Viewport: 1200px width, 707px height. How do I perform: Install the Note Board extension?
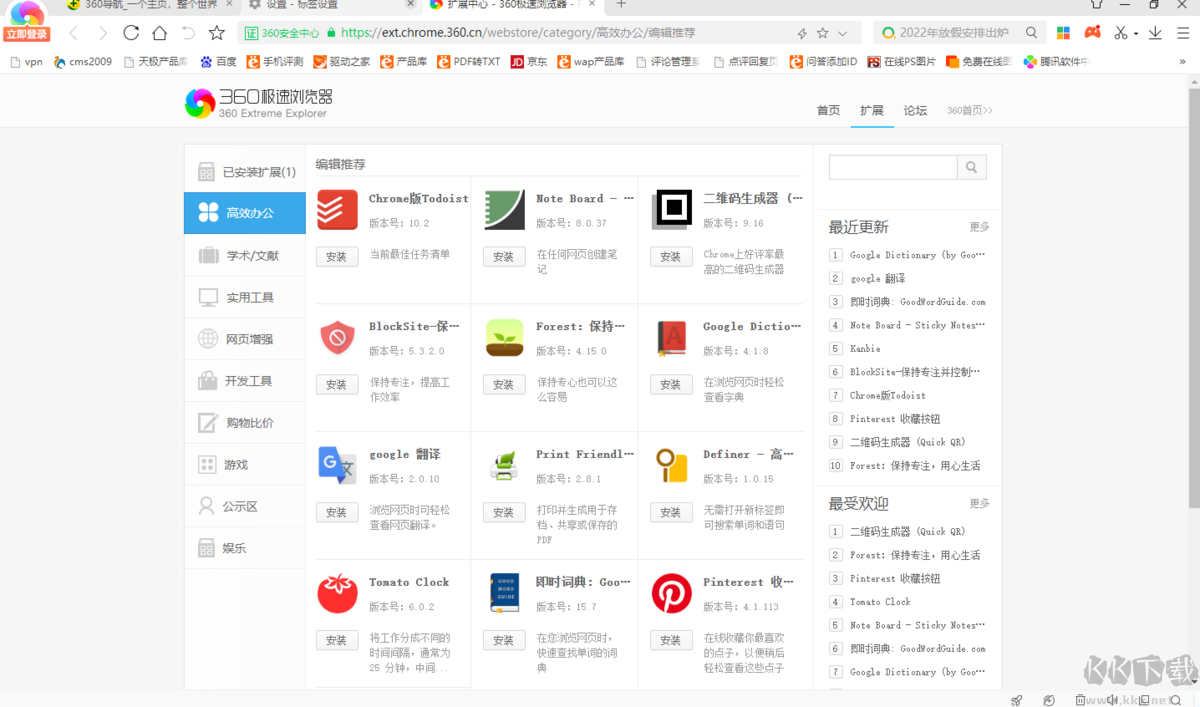coord(504,257)
